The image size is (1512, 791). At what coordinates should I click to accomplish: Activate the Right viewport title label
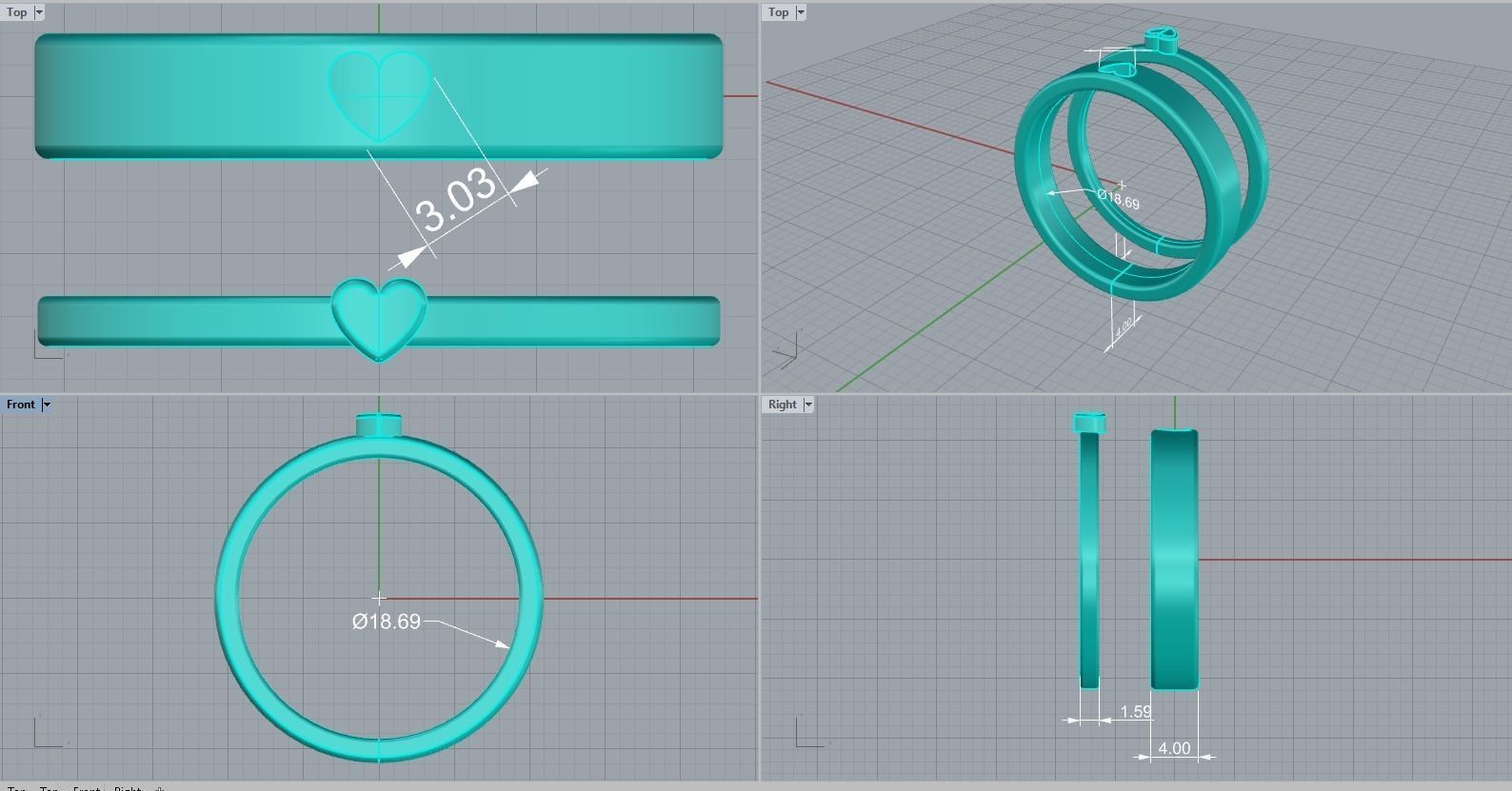point(782,405)
